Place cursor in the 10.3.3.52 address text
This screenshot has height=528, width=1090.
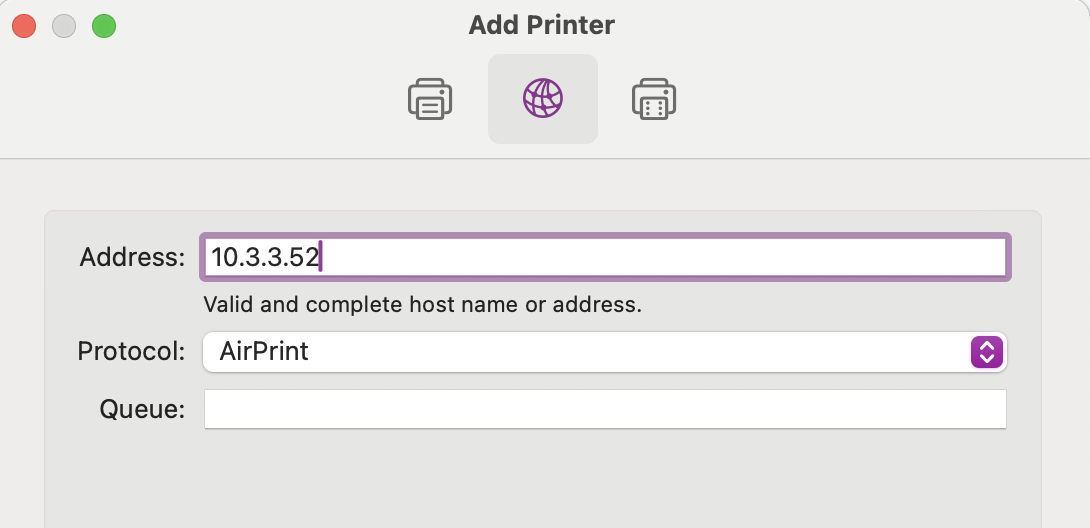pos(265,257)
